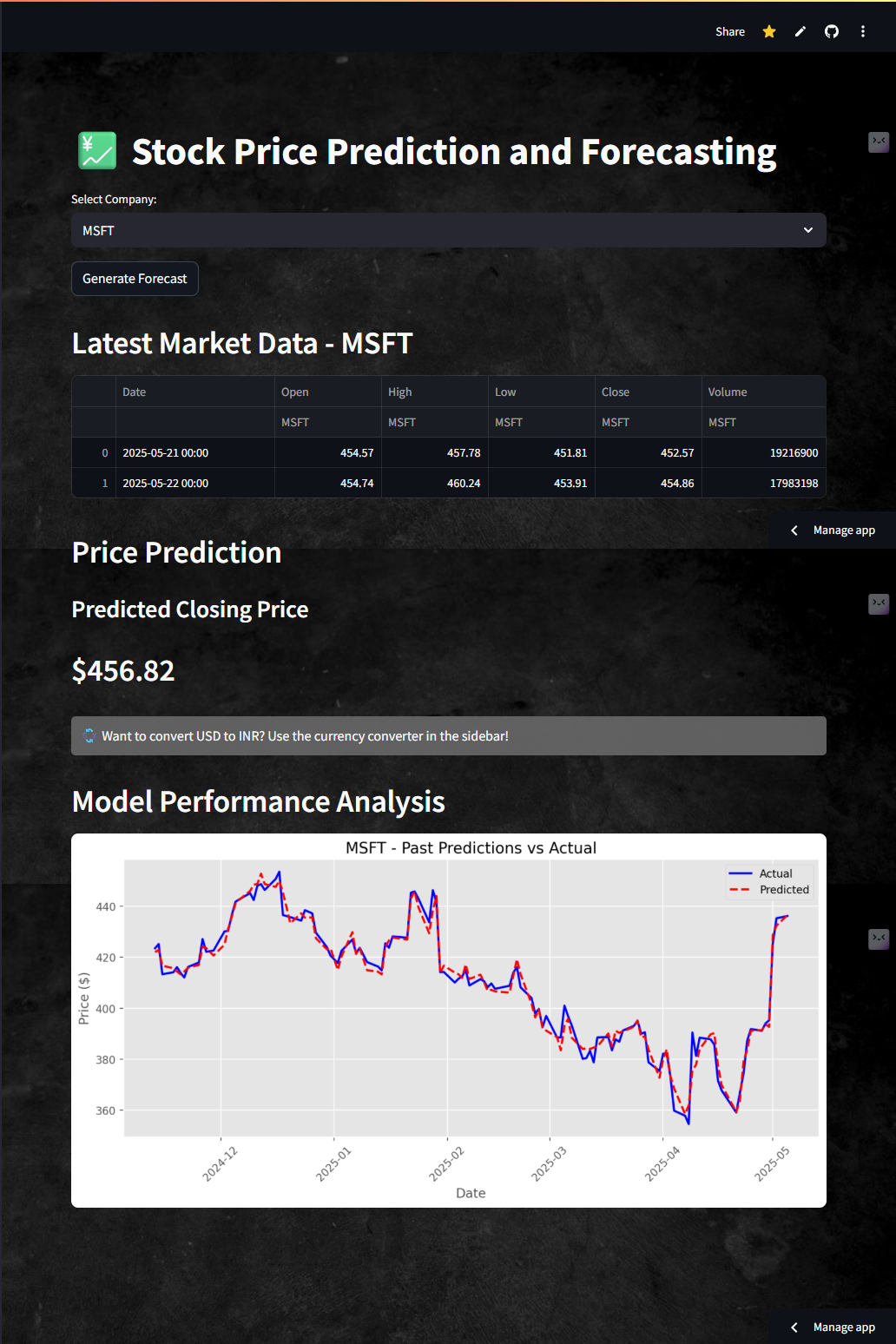Image resolution: width=896 pixels, height=1344 pixels.
Task: Click the star favorite icon
Action: pos(769,31)
